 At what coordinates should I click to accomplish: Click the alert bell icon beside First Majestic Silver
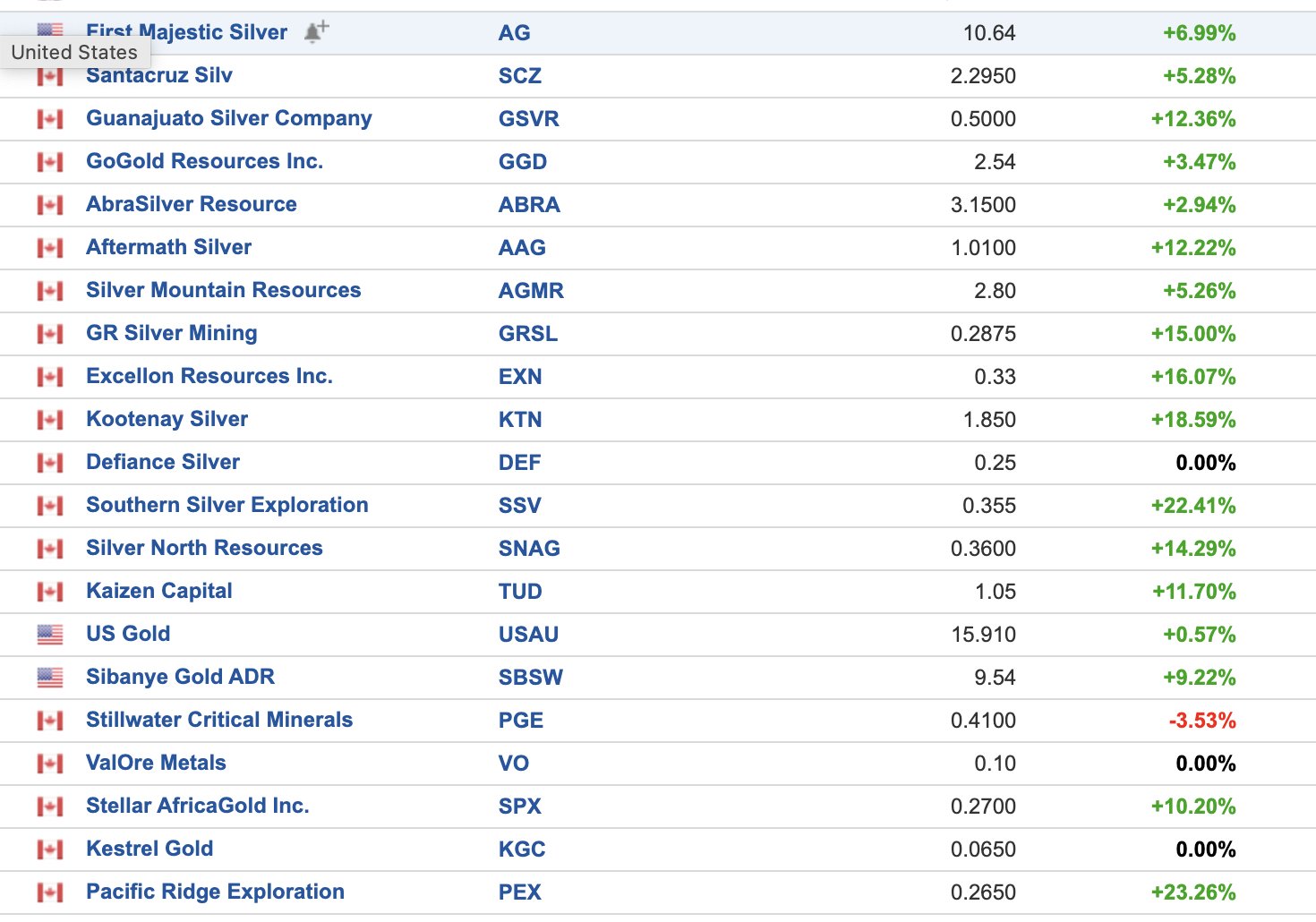pyautogui.click(x=316, y=31)
